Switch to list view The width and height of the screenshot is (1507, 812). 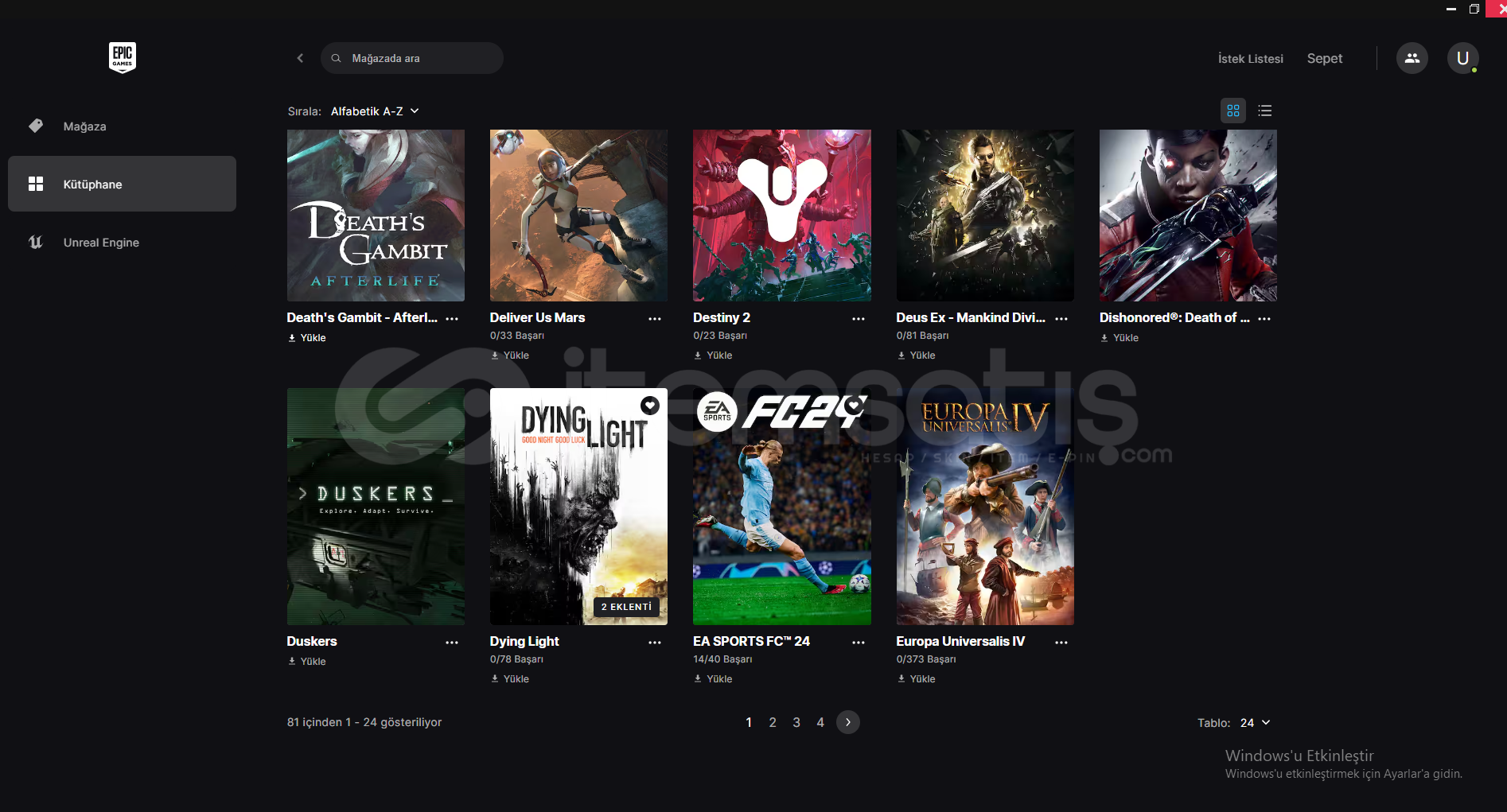click(x=1265, y=111)
